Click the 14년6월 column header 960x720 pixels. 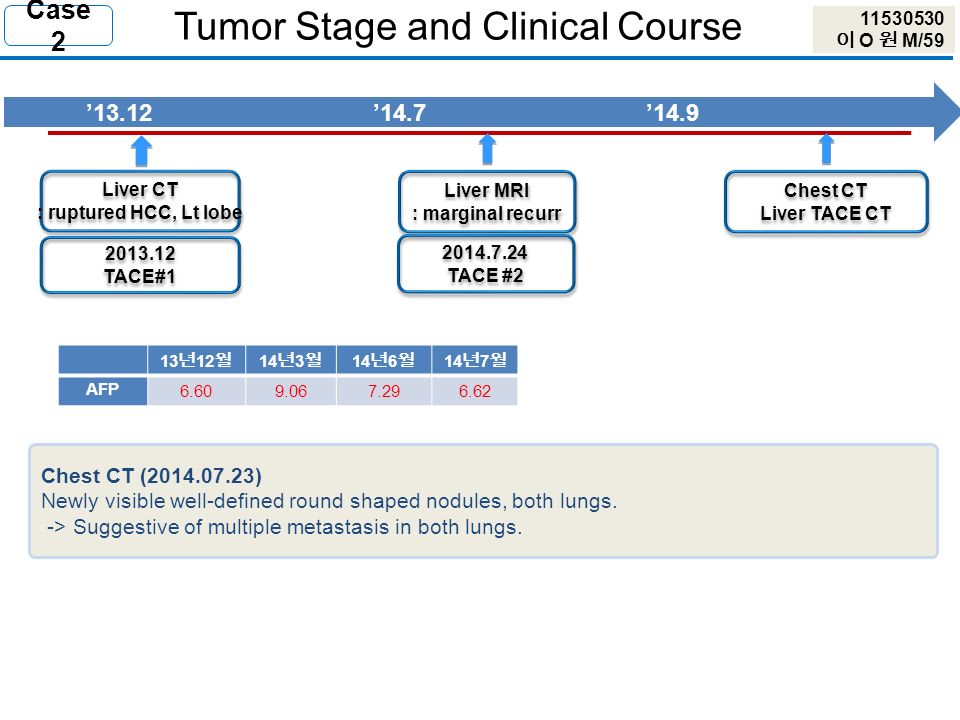pos(384,359)
